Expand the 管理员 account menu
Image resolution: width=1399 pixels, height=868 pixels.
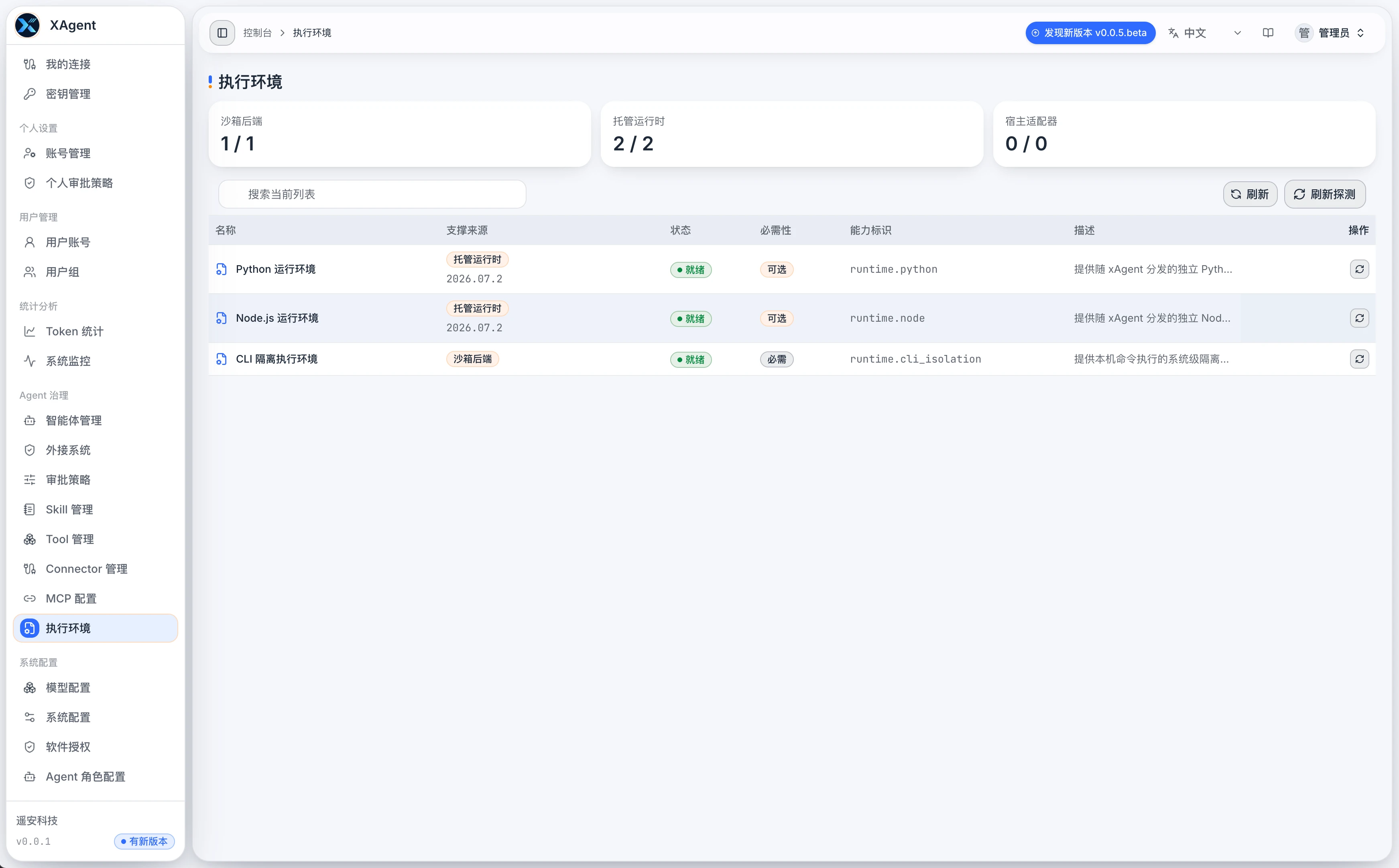tap(1330, 33)
